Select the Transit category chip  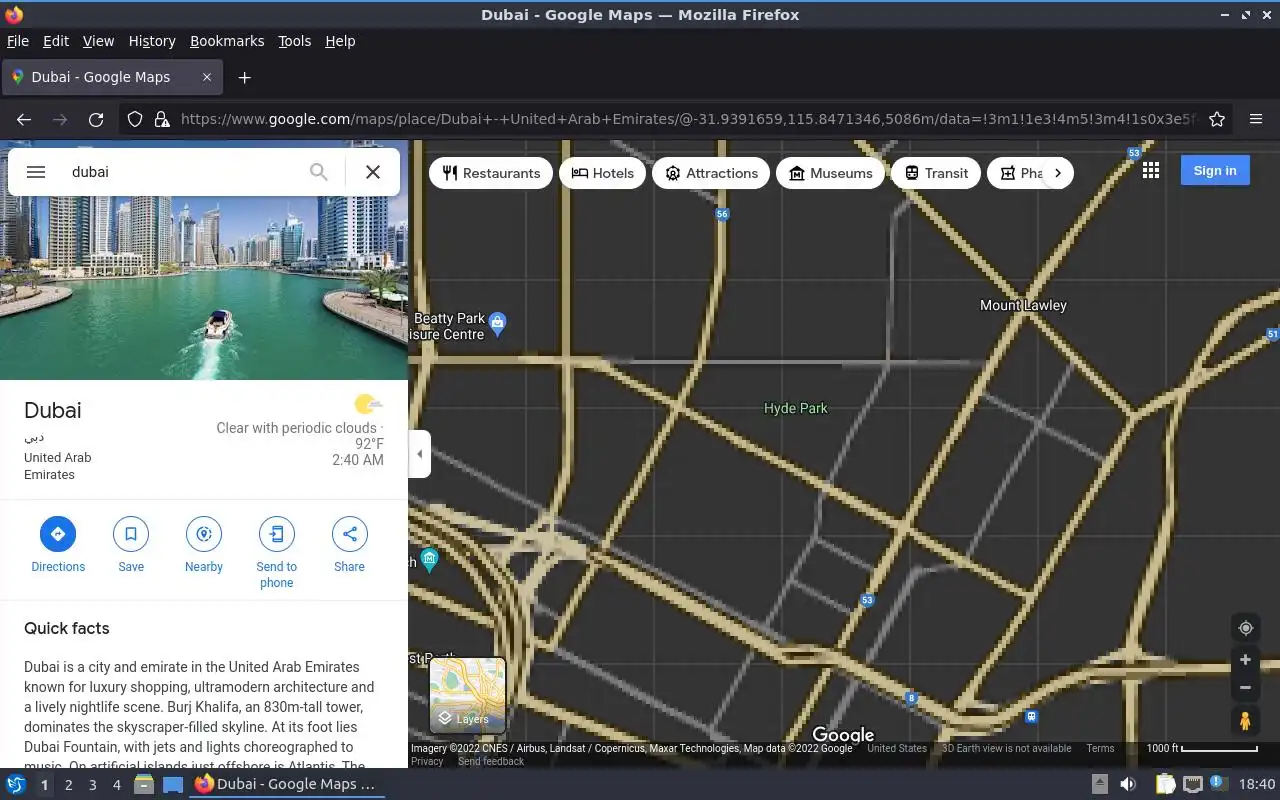935,173
